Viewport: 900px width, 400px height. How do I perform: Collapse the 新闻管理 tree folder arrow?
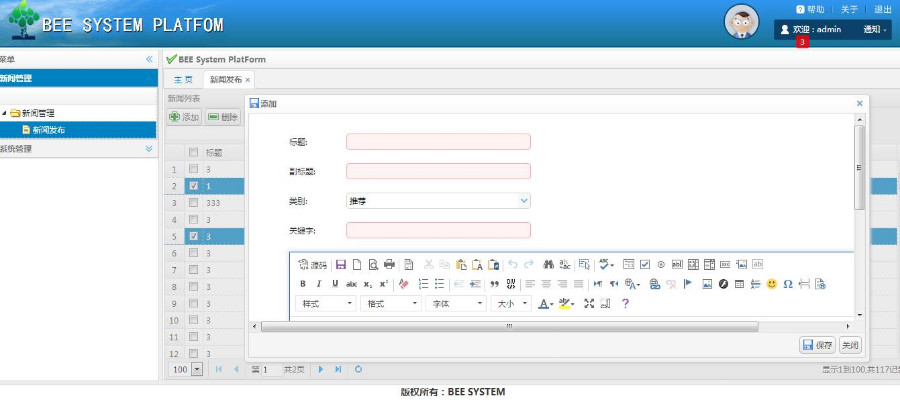(x=5, y=114)
